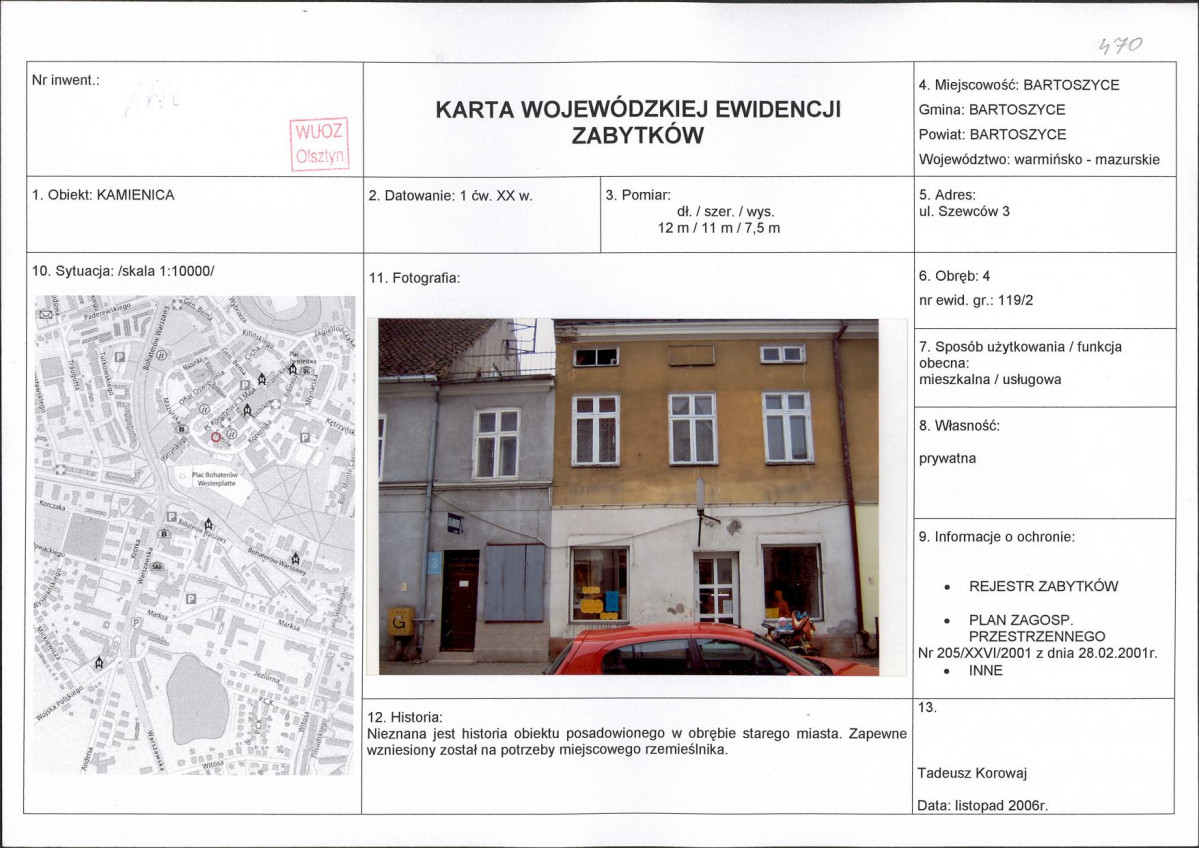Click the '11. Fotografia:' heading
Viewport: 1199px width, 848px height.
[414, 278]
